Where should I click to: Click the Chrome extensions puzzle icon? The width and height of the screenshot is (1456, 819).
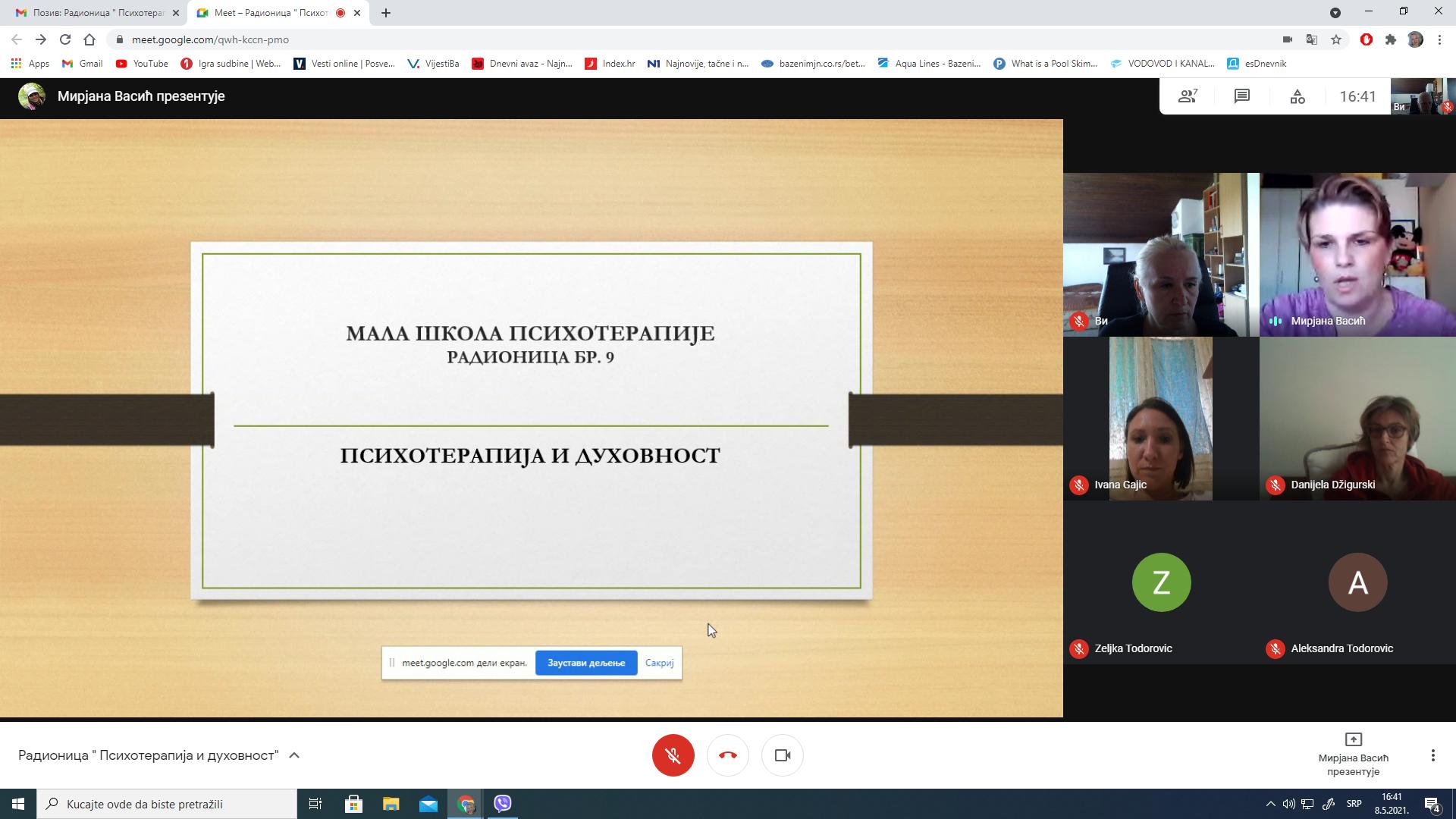(x=1390, y=39)
